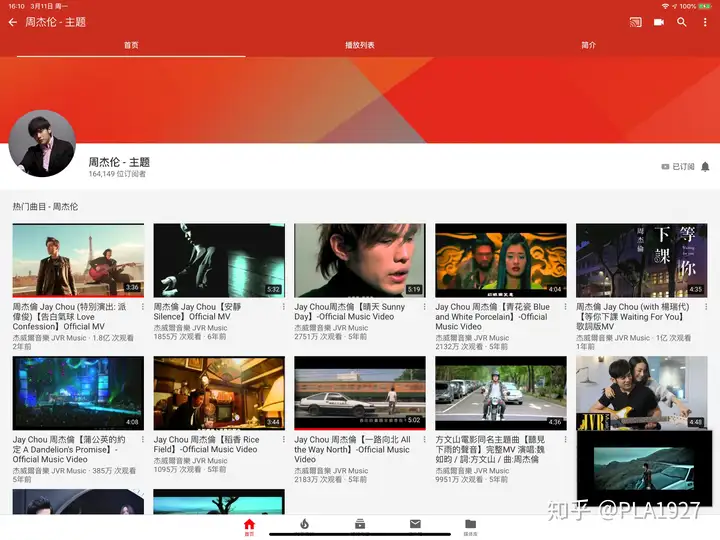Open title 青花瓷 Blue and White Porcelain
The height and width of the screenshot is (540, 720).
[493, 316]
